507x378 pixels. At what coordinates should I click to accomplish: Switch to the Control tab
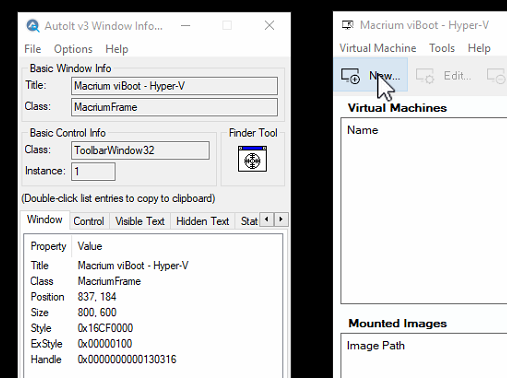(x=89, y=221)
